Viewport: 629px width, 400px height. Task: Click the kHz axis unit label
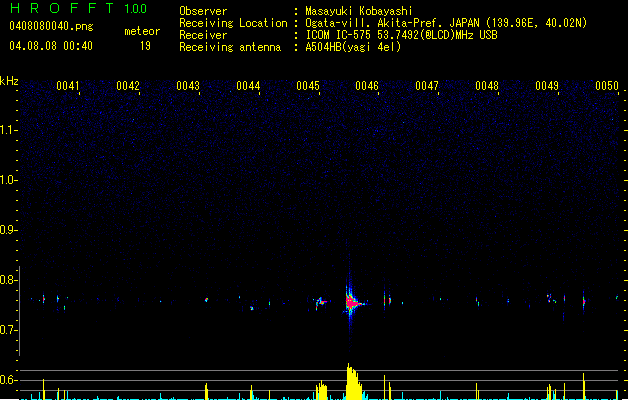pyautogui.click(x=10, y=80)
